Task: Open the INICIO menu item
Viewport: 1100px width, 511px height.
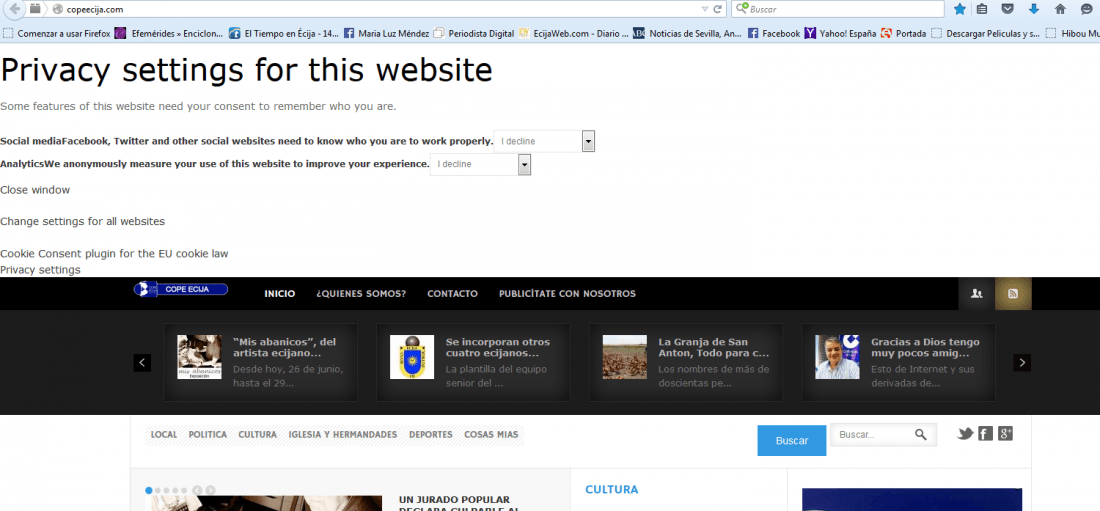Action: [x=280, y=293]
